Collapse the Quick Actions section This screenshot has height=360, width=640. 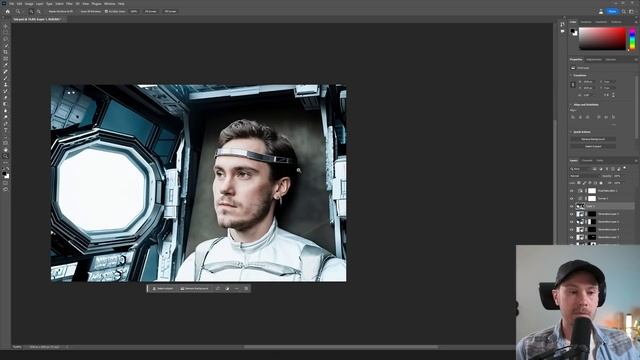[571, 132]
